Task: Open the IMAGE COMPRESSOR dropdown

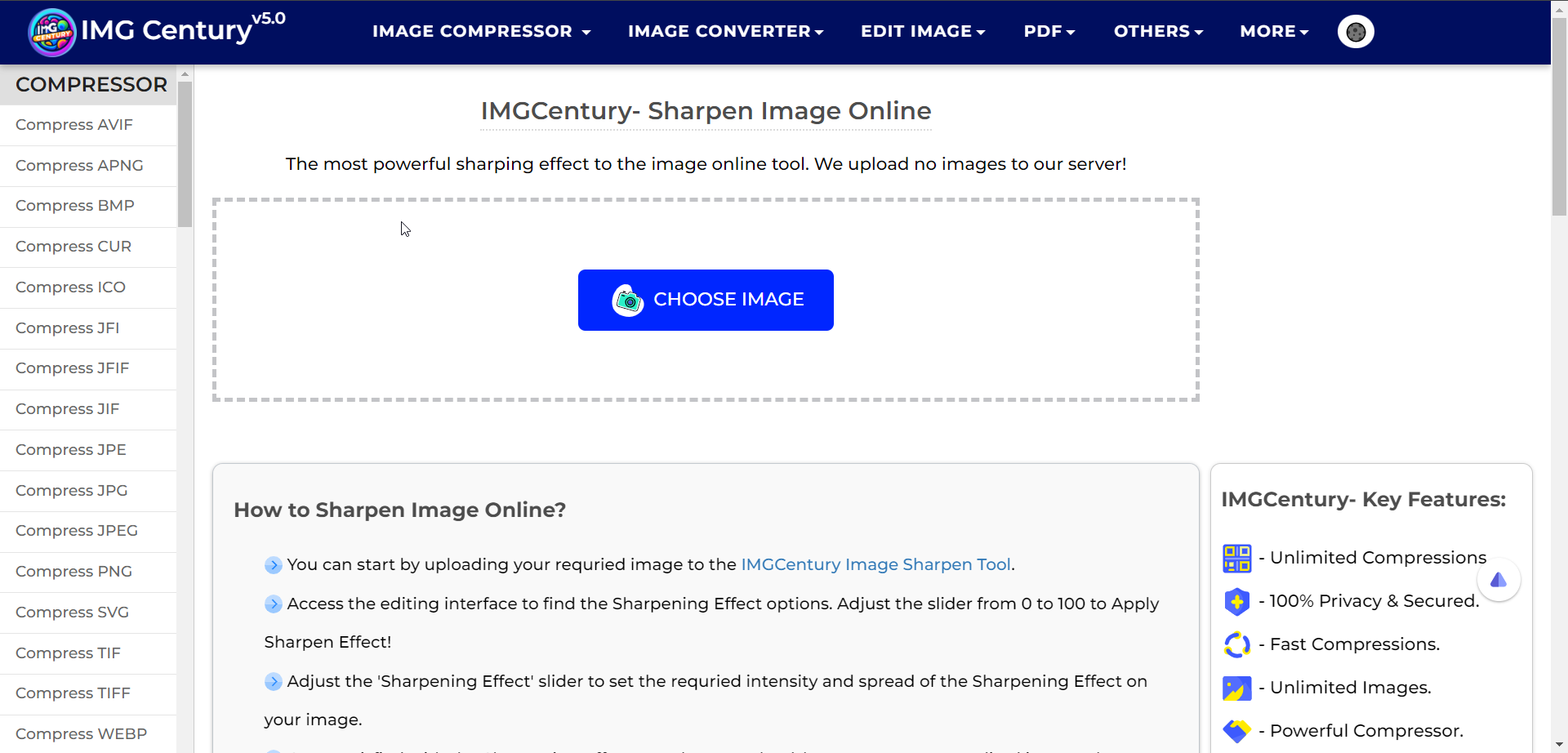Action: 481,32
